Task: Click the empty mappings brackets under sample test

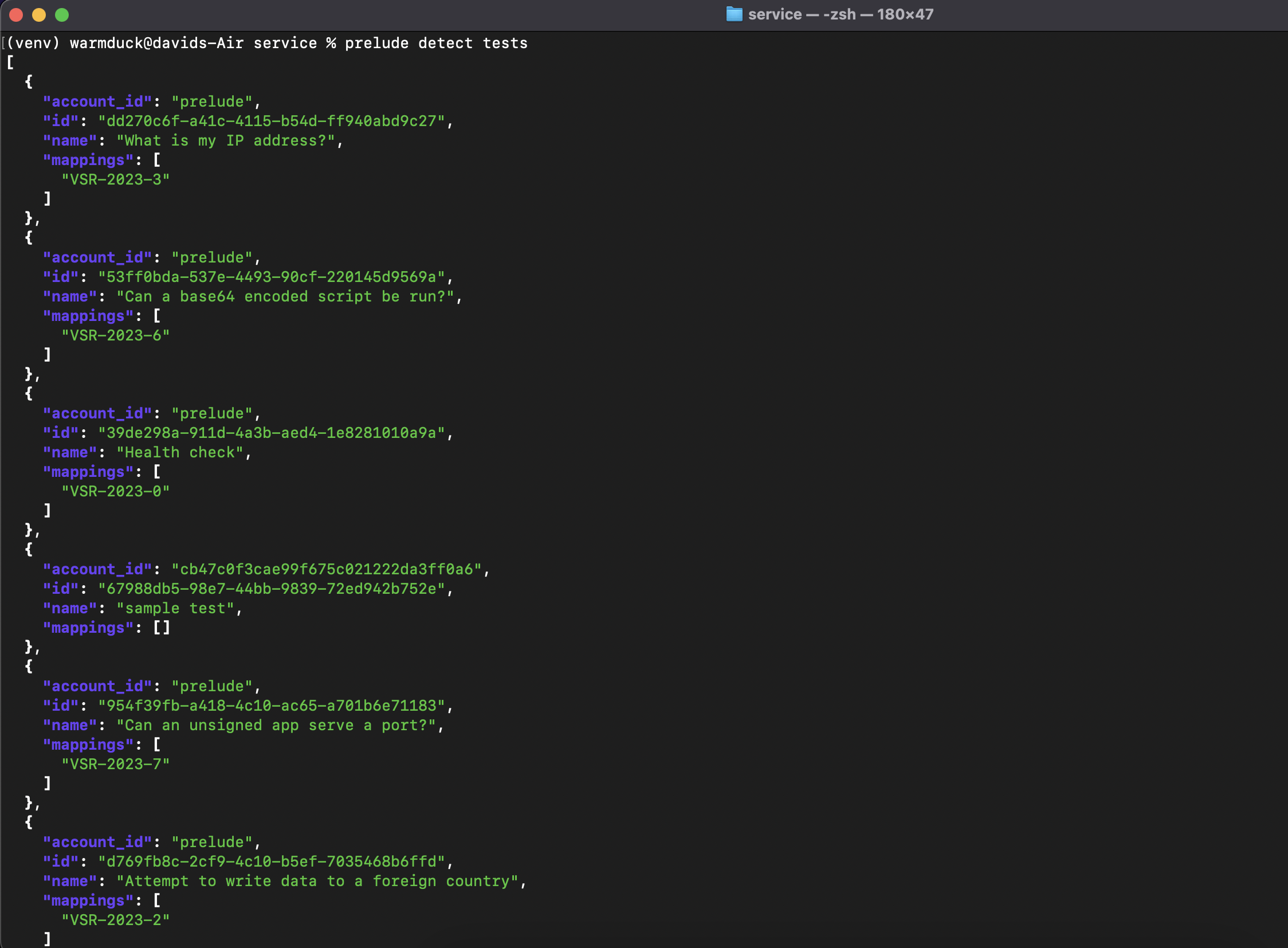Action: (x=161, y=628)
